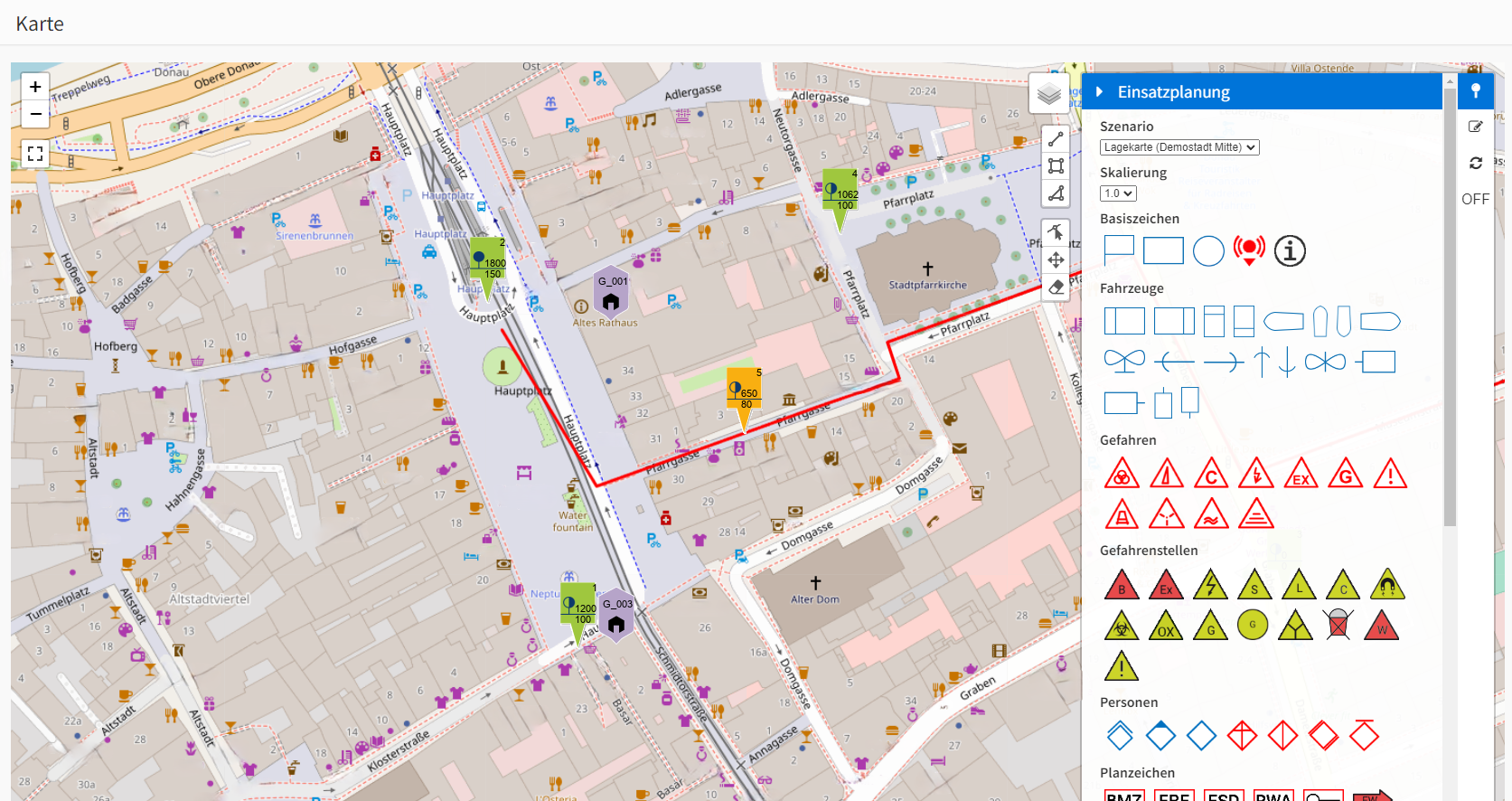Toggle the OFF switch in sidebar
1512x801 pixels.
click(1475, 199)
